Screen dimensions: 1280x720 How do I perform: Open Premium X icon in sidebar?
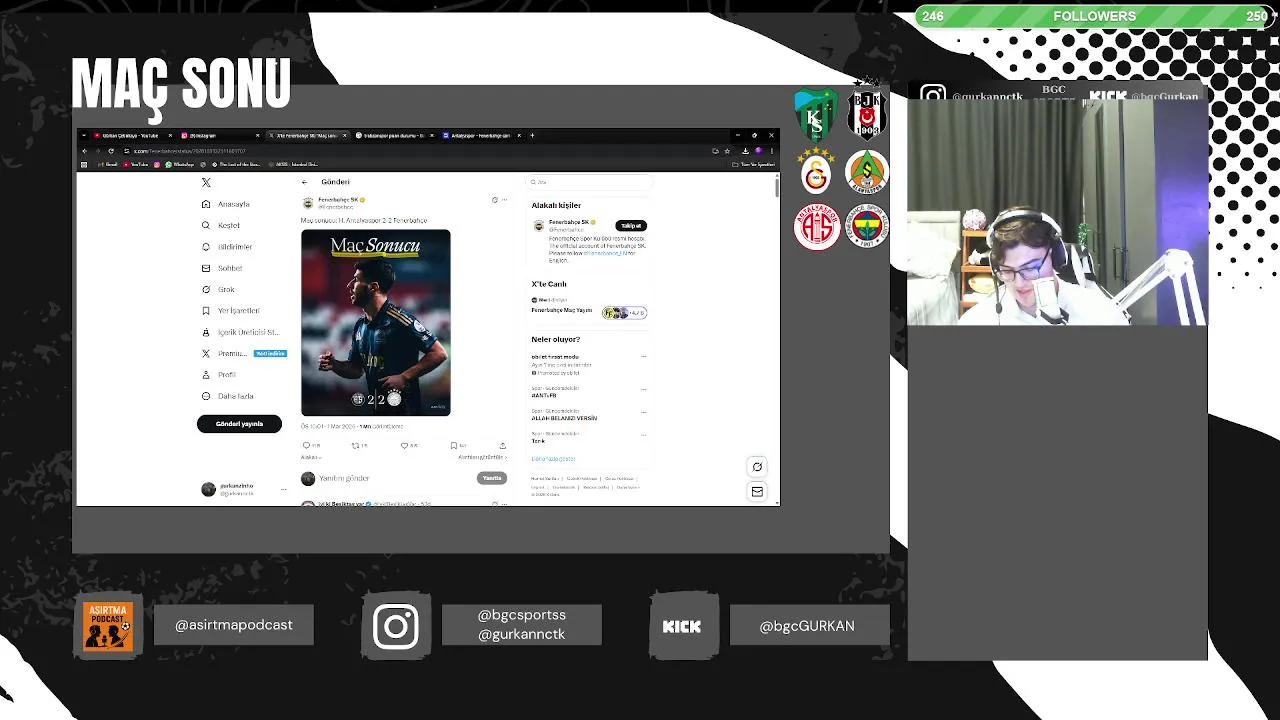coord(206,353)
